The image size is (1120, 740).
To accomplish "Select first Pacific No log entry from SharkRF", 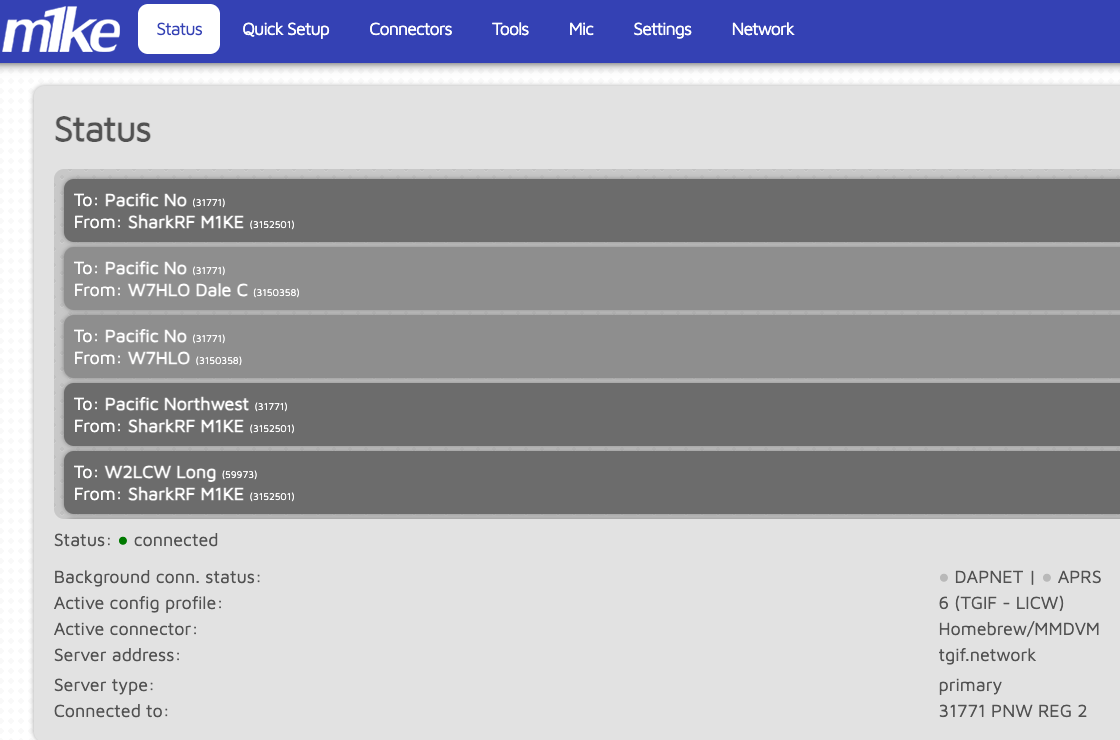I will [590, 211].
